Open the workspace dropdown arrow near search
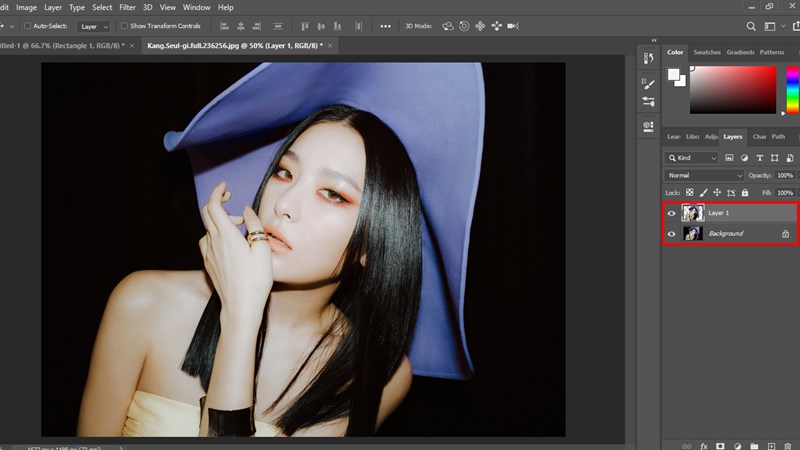The image size is (800, 450). (783, 26)
